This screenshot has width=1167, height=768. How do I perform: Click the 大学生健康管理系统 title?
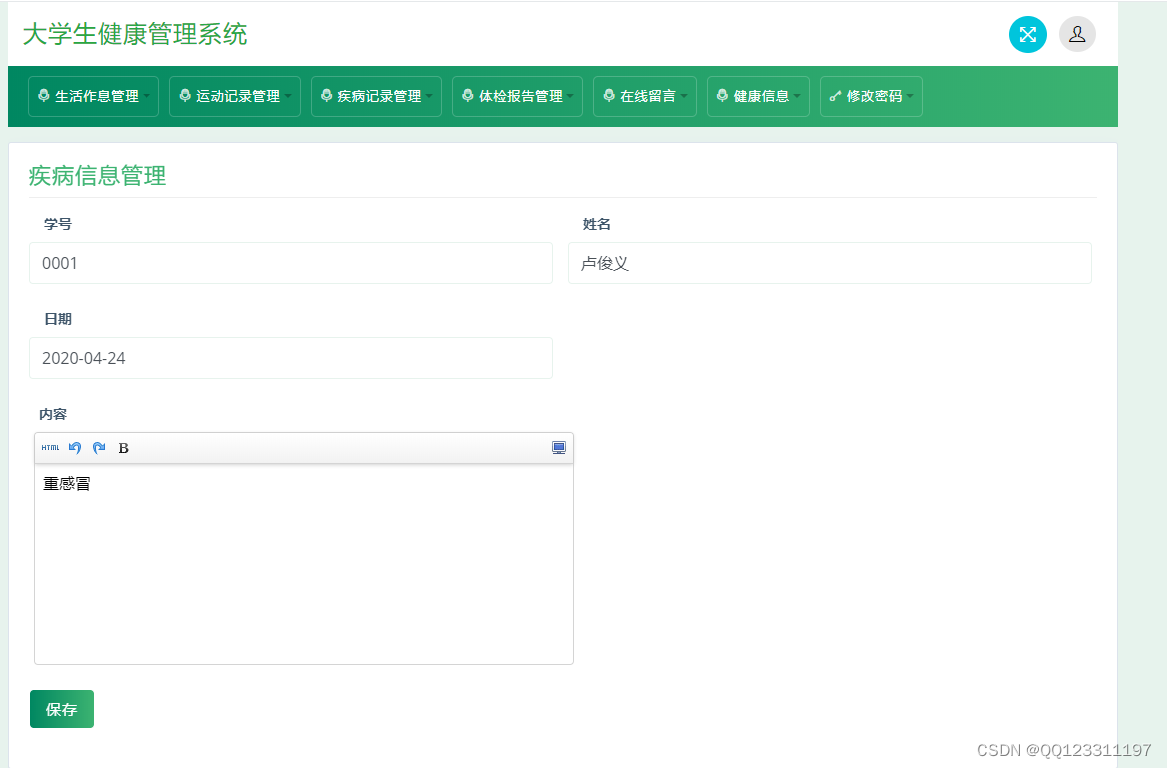click(135, 34)
